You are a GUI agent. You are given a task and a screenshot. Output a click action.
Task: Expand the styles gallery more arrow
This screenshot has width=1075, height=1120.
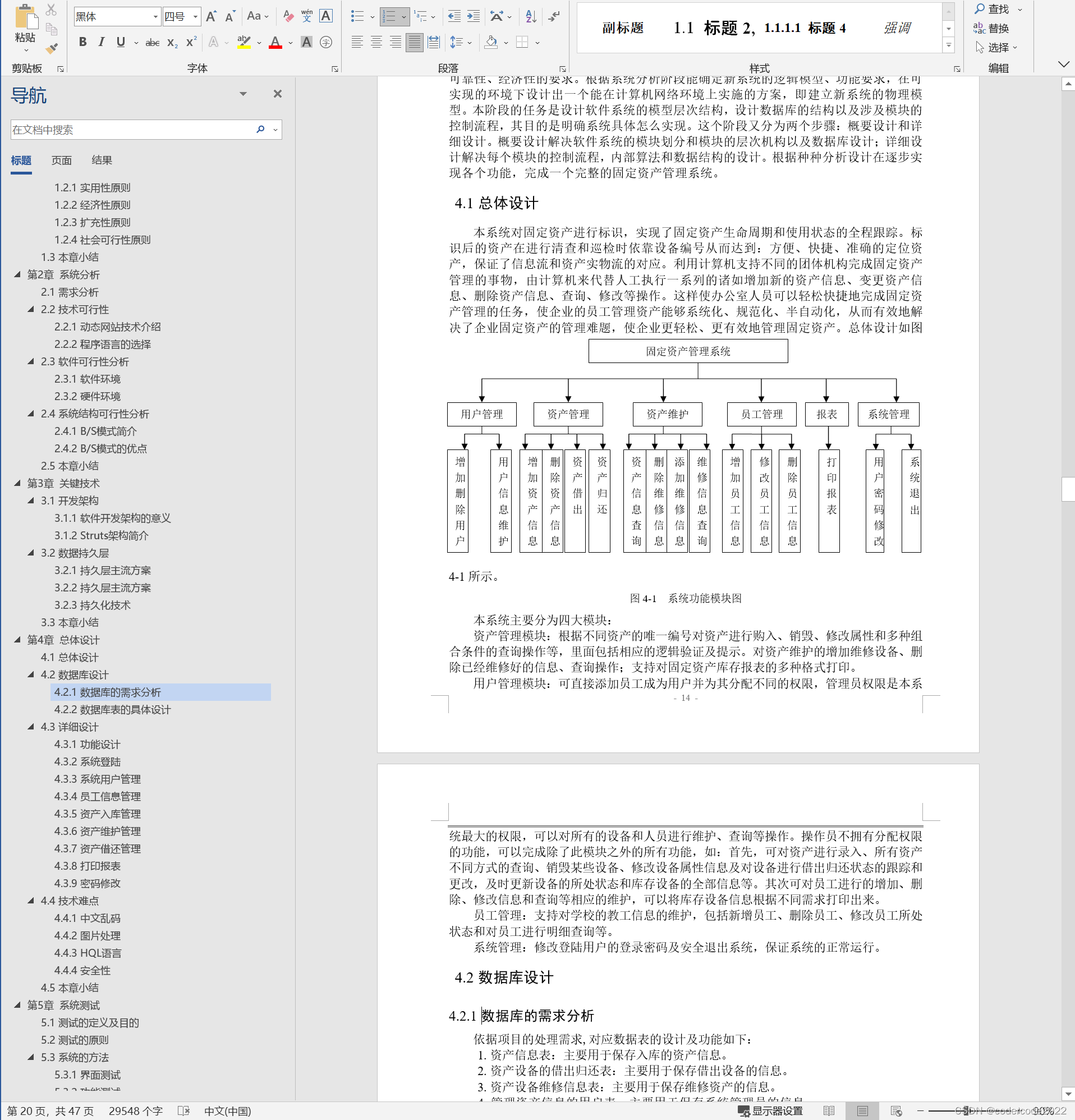[949, 45]
